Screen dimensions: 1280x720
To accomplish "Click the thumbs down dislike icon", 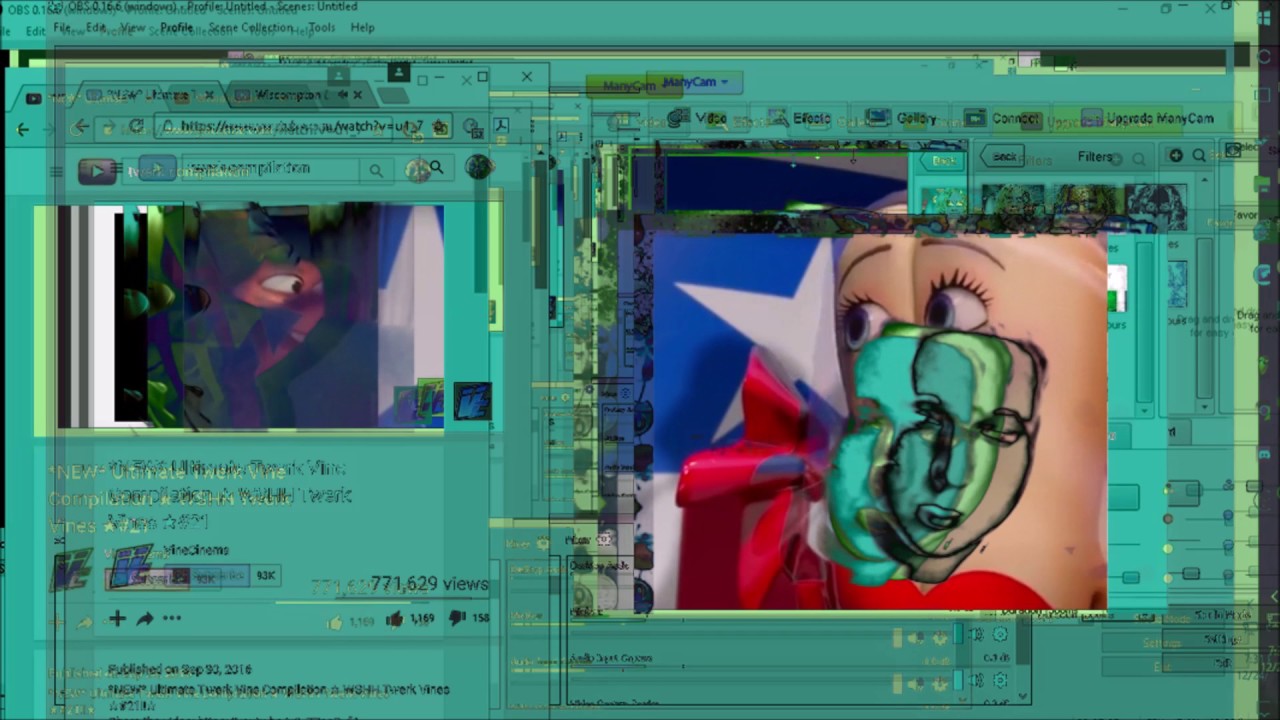I will tap(457, 619).
